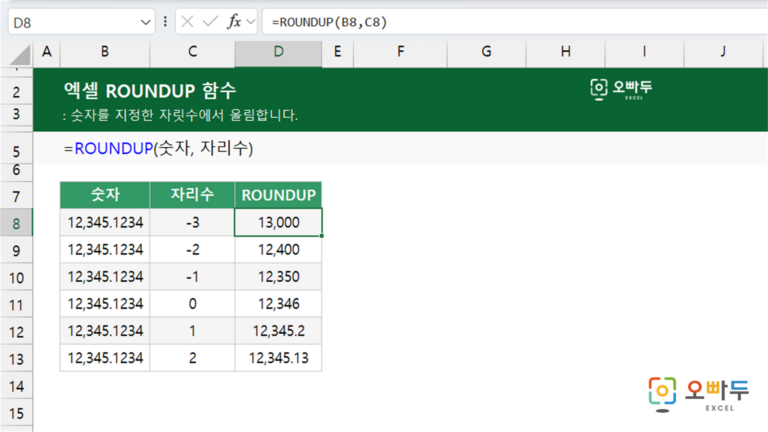
Task: Click the '자리수' table header cell
Action: click(192, 195)
